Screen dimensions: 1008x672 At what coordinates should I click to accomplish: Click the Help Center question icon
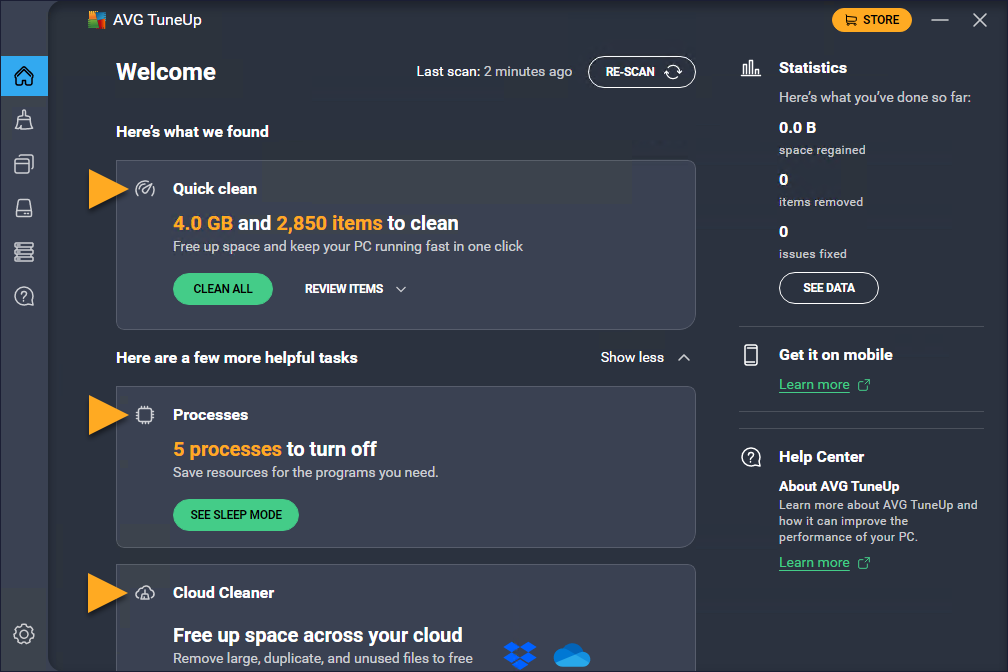pyautogui.click(x=751, y=457)
